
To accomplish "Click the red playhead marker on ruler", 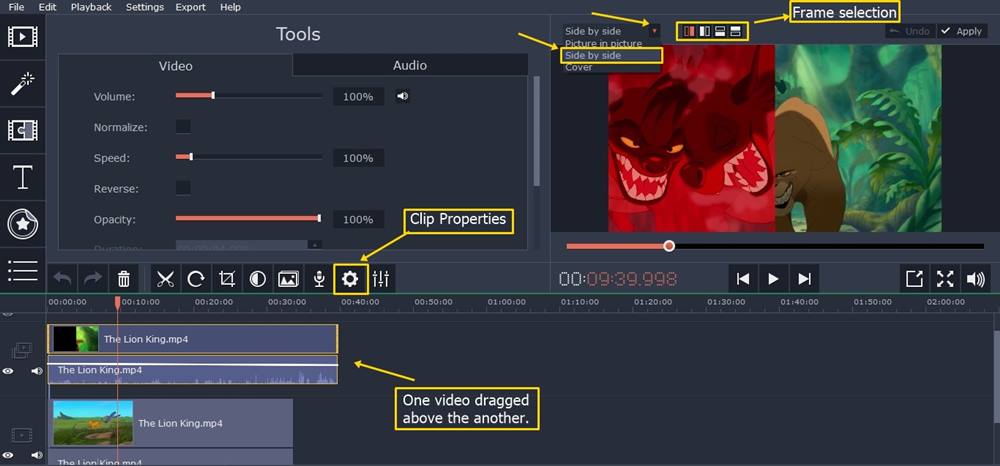I will pos(117,302).
